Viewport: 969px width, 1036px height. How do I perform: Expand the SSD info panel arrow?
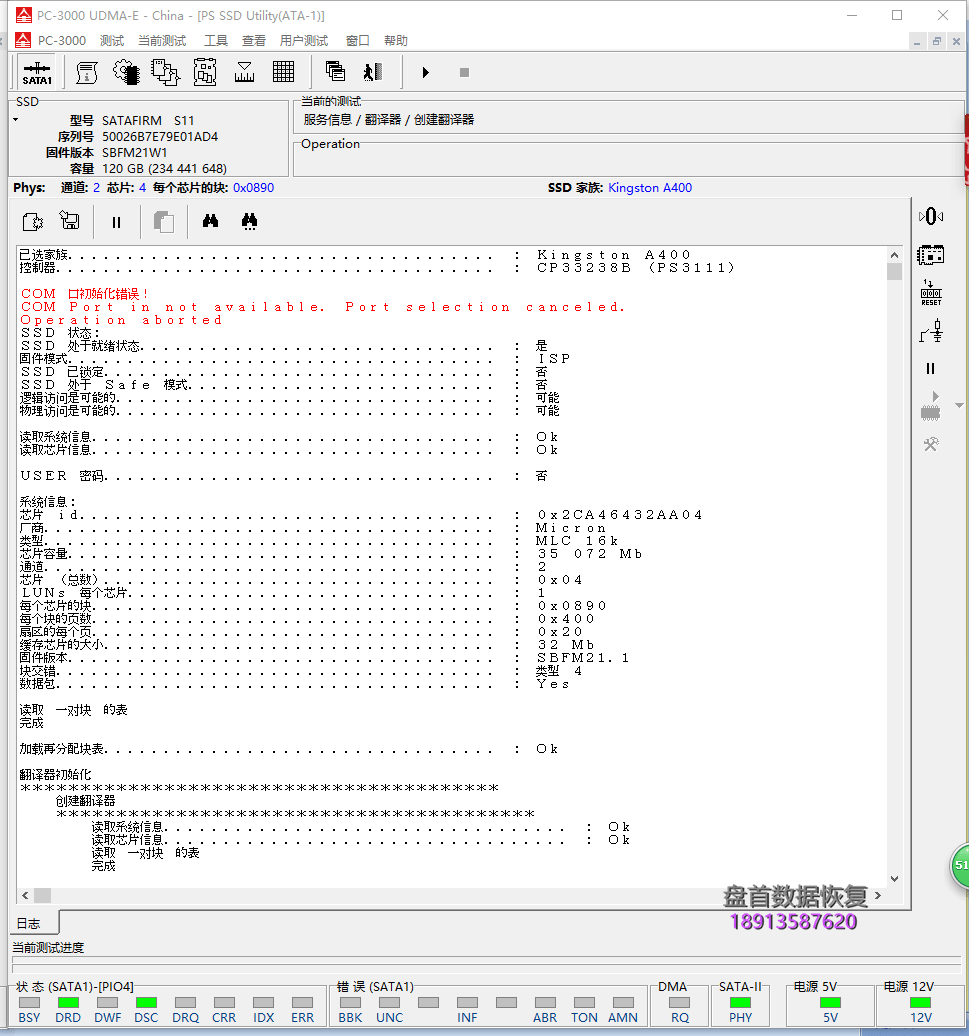click(16, 120)
